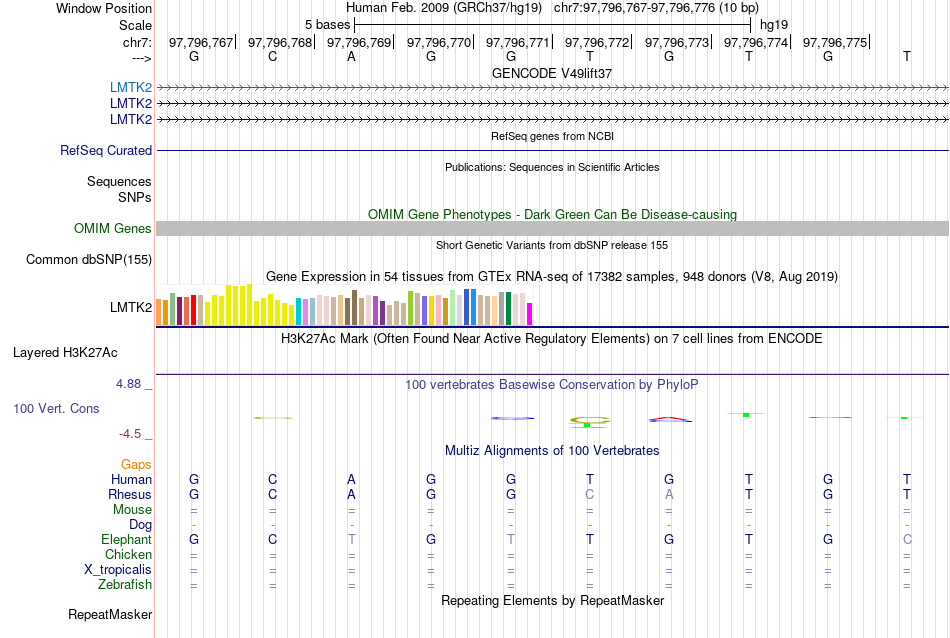Click the base A in the reference sequence row
The width and height of the screenshot is (950, 638).
(x=351, y=56)
